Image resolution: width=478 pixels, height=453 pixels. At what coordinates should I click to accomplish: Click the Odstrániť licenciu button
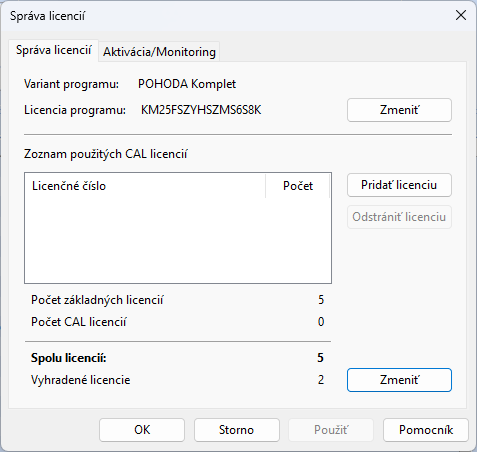tap(399, 217)
